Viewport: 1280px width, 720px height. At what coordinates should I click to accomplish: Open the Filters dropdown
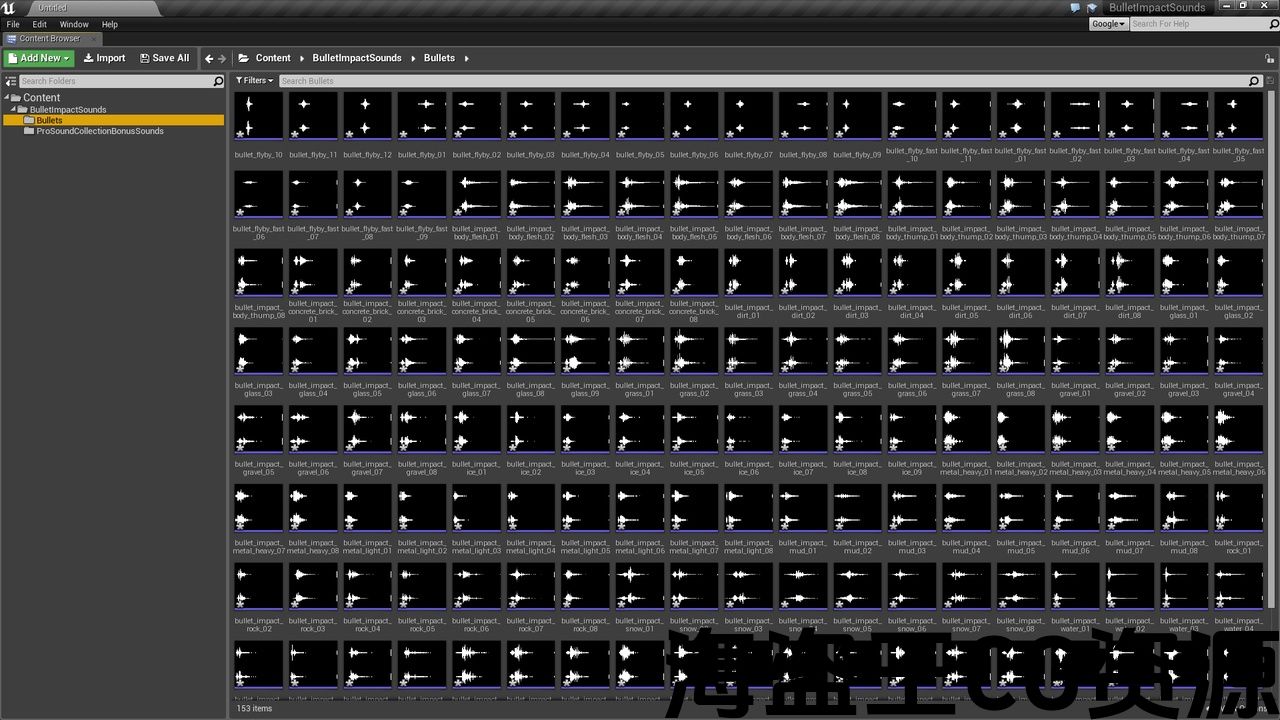[255, 81]
